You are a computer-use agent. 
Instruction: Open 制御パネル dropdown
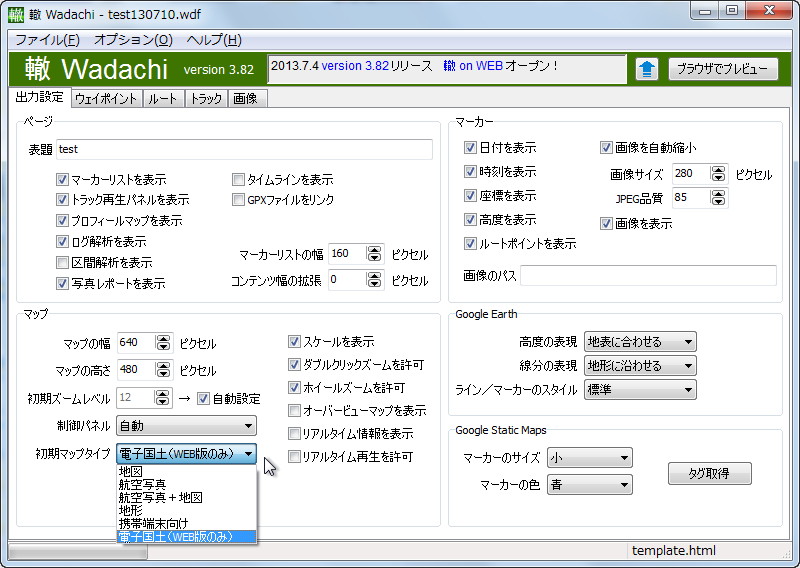186,426
